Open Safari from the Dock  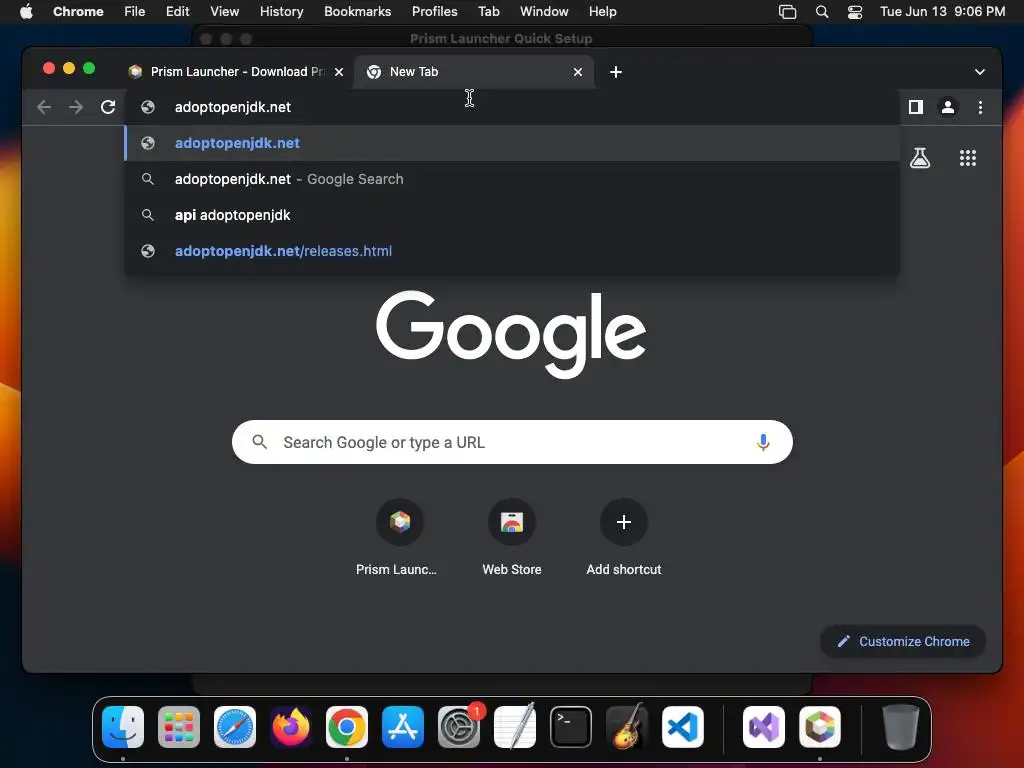[235, 726]
